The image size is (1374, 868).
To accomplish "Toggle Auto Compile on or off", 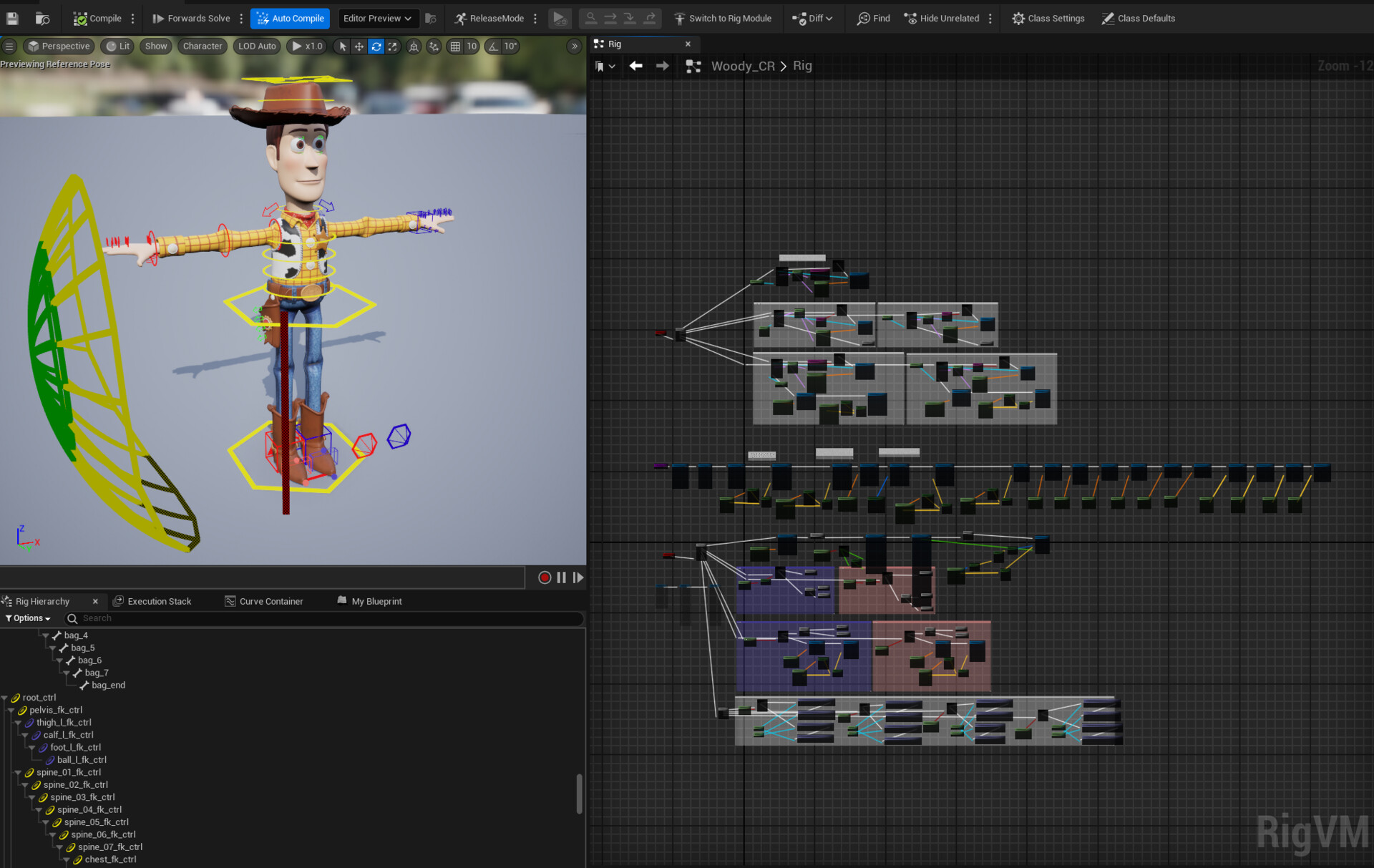I will tap(290, 18).
